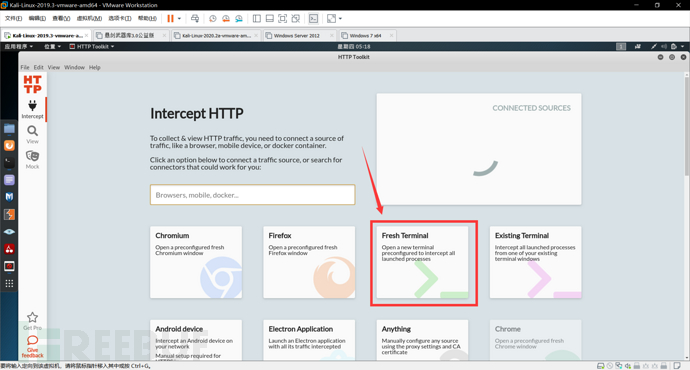Toggle VMware library sidebar view icon

click(257, 18)
